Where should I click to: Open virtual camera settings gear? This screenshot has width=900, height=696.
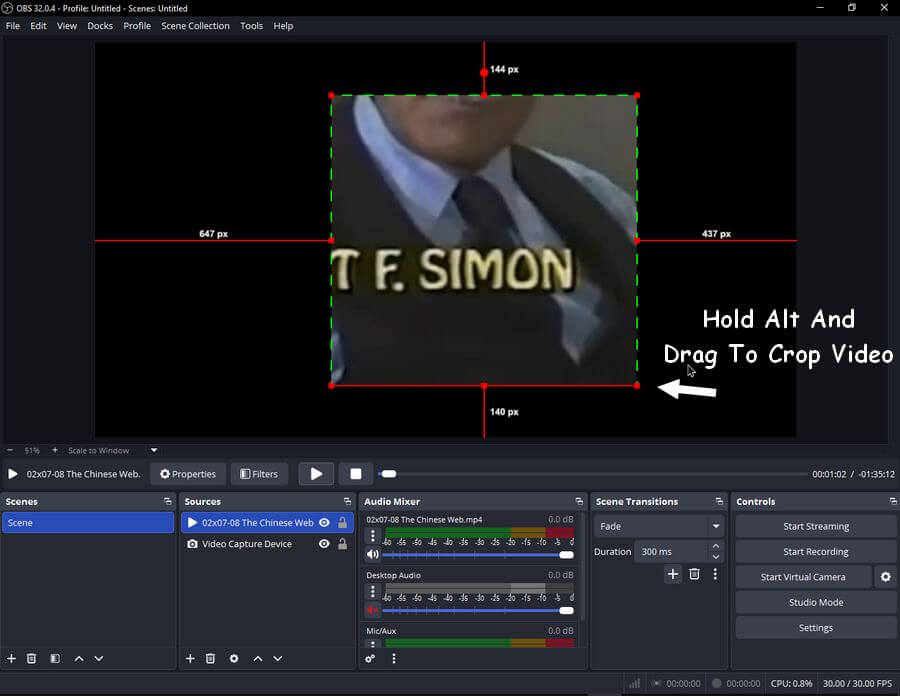point(884,577)
